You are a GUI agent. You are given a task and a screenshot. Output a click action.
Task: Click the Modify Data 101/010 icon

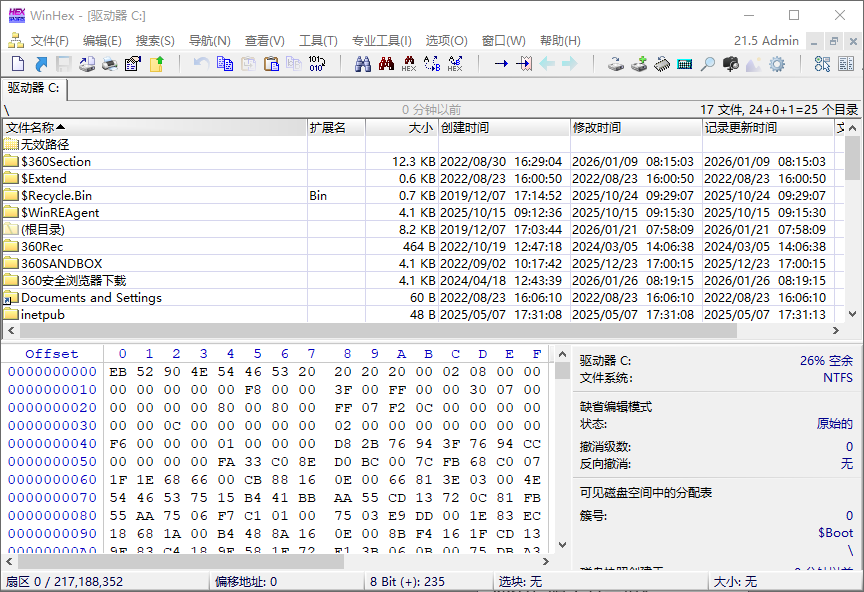tap(317, 64)
